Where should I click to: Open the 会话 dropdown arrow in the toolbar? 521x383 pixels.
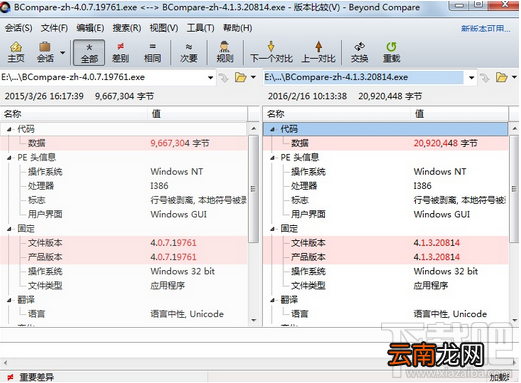pos(62,52)
